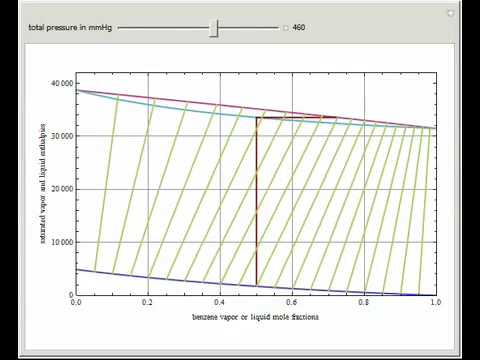The width and height of the screenshot is (480, 360).
Task: Click the x-axis tick label 0.2
Action: (x=147, y=302)
